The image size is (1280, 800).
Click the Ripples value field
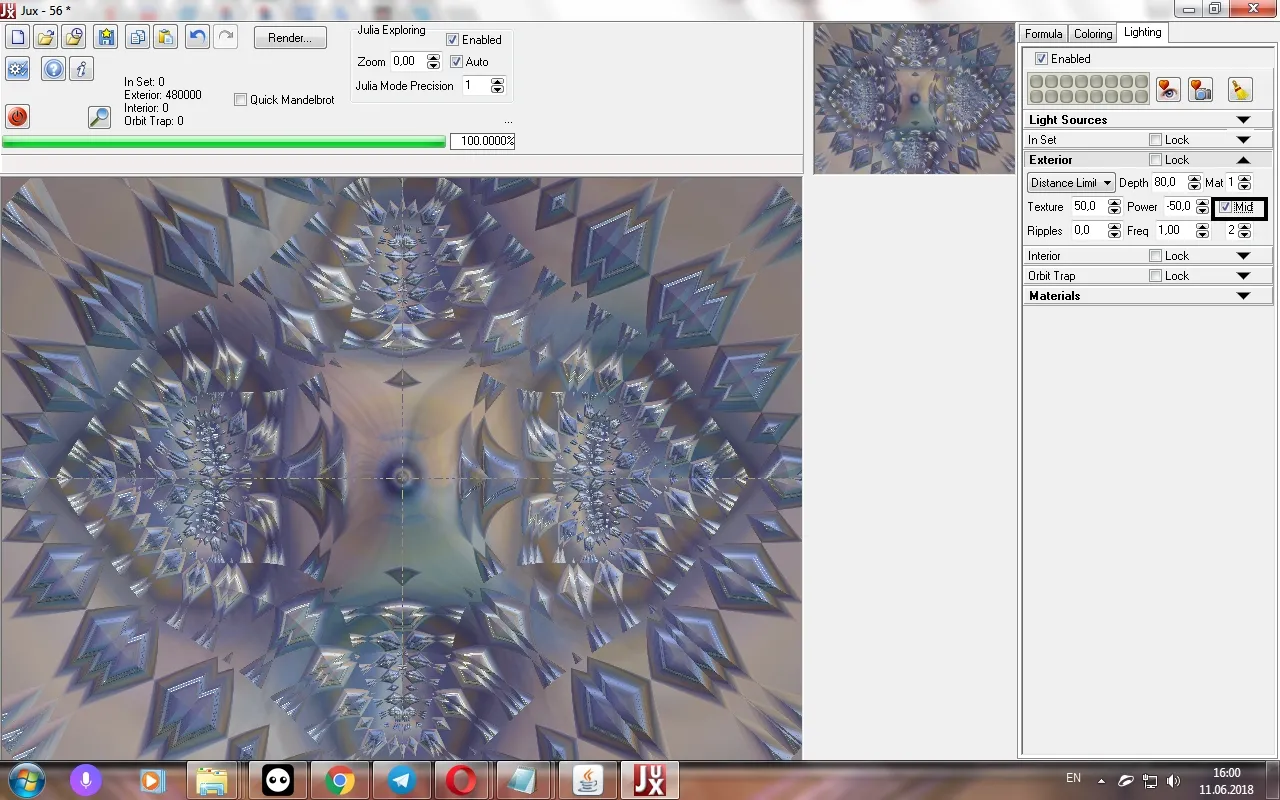pos(1087,231)
